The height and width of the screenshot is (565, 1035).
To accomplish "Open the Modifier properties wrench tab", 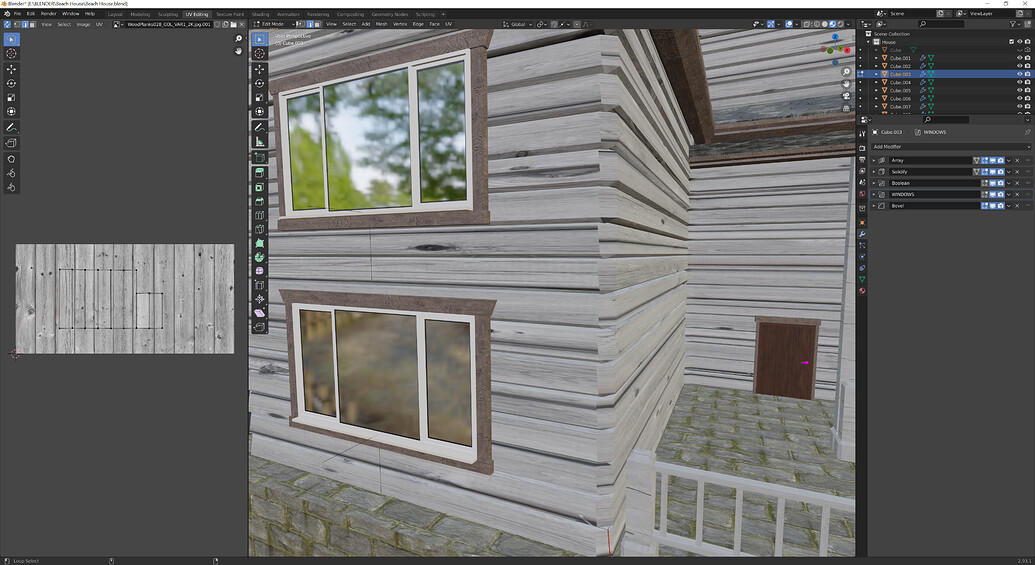I will tap(862, 234).
